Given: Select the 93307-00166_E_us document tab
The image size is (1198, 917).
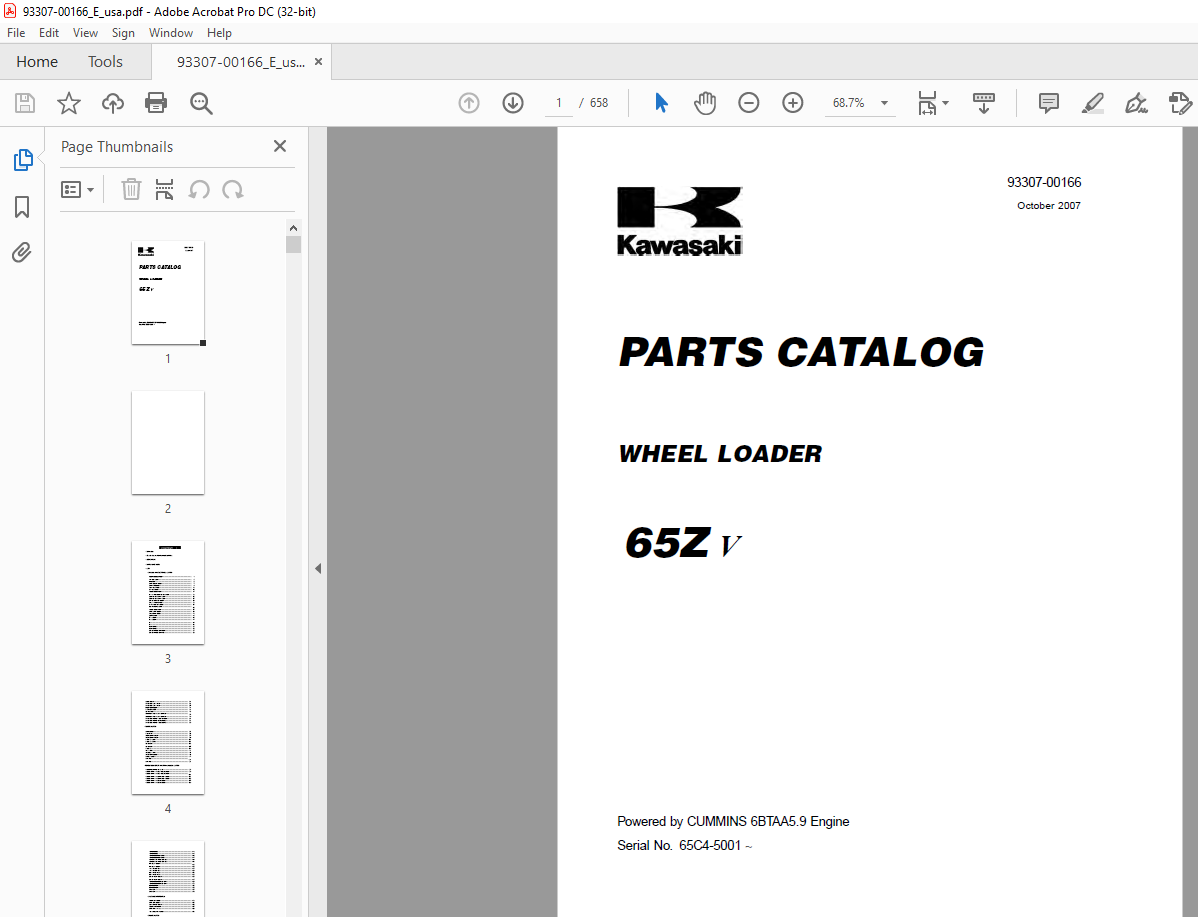Looking at the screenshot, I should (x=241, y=62).
